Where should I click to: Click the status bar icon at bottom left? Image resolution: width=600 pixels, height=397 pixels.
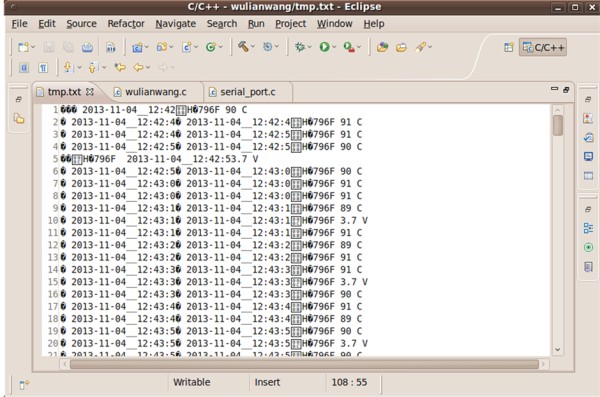(x=24, y=384)
